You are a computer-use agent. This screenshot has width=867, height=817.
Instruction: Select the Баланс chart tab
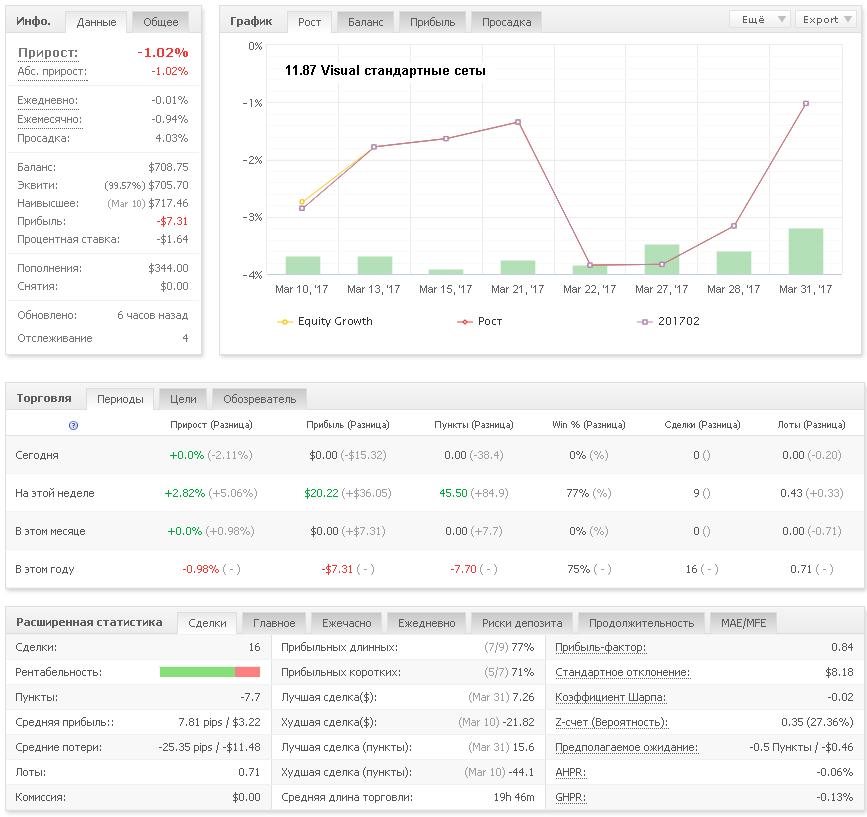(x=365, y=22)
